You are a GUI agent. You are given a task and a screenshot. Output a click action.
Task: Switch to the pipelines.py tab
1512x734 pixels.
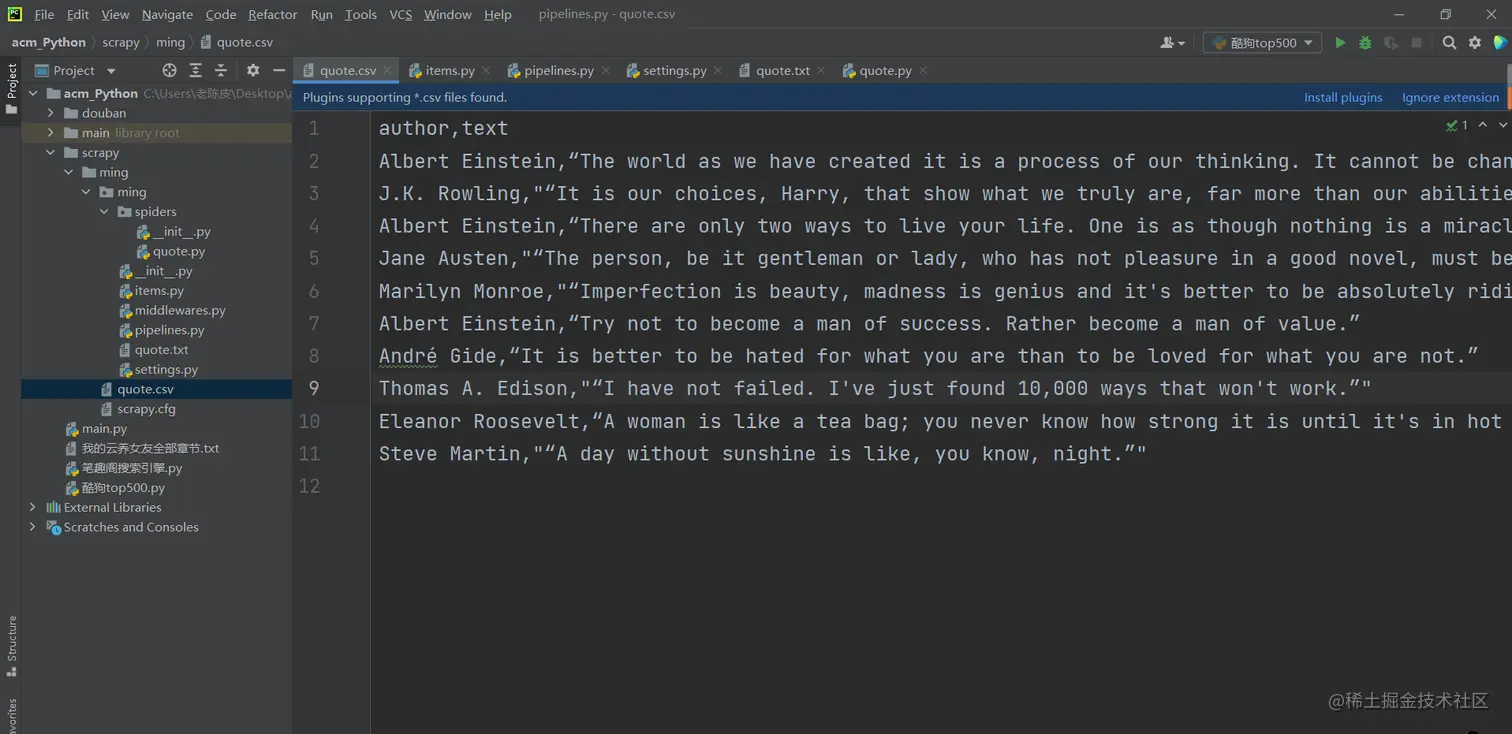click(559, 70)
